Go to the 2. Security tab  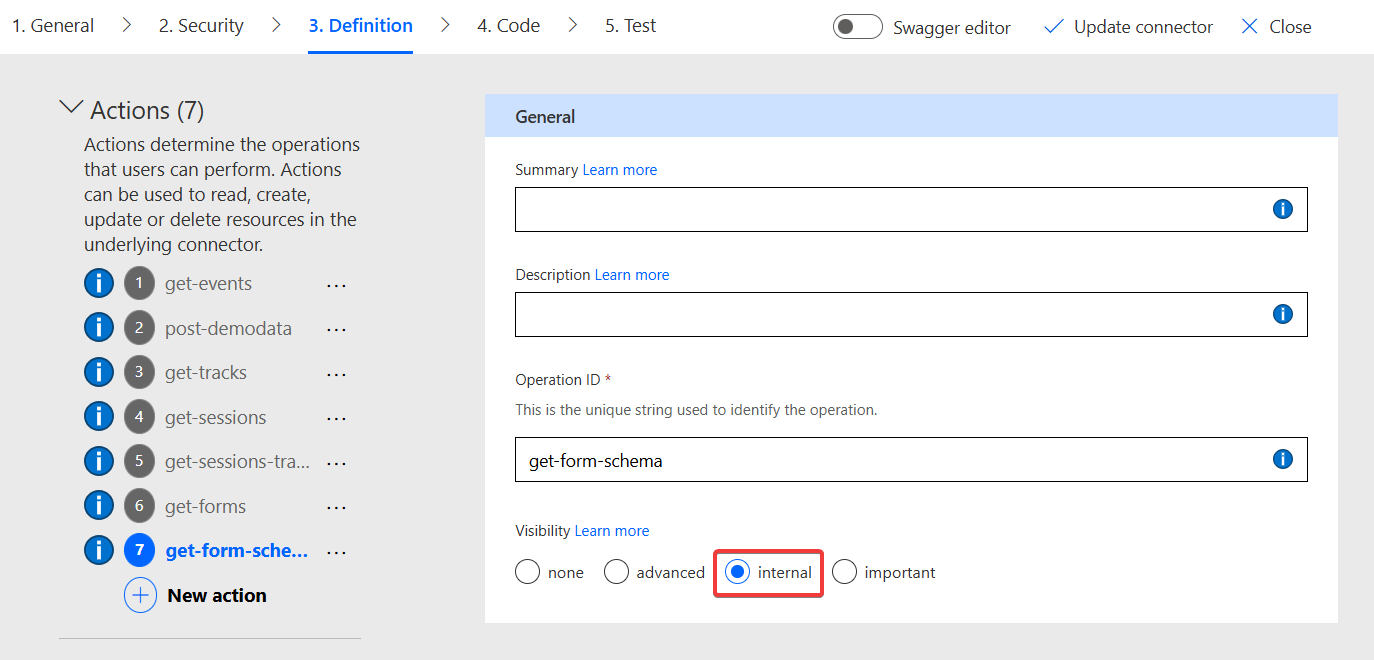tap(201, 26)
